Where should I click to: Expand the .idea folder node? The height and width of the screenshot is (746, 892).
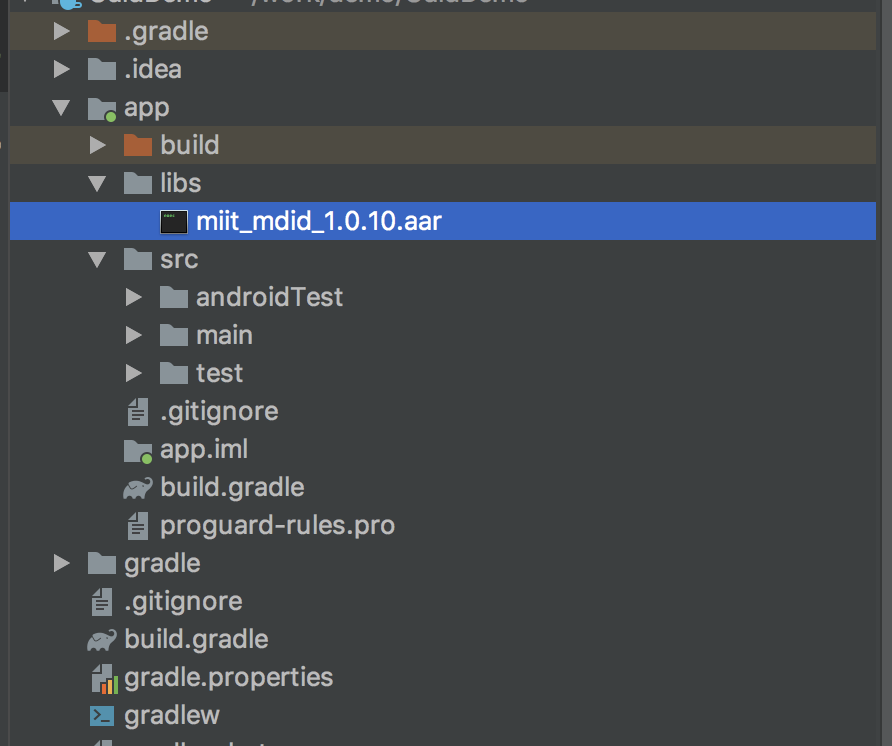62,69
